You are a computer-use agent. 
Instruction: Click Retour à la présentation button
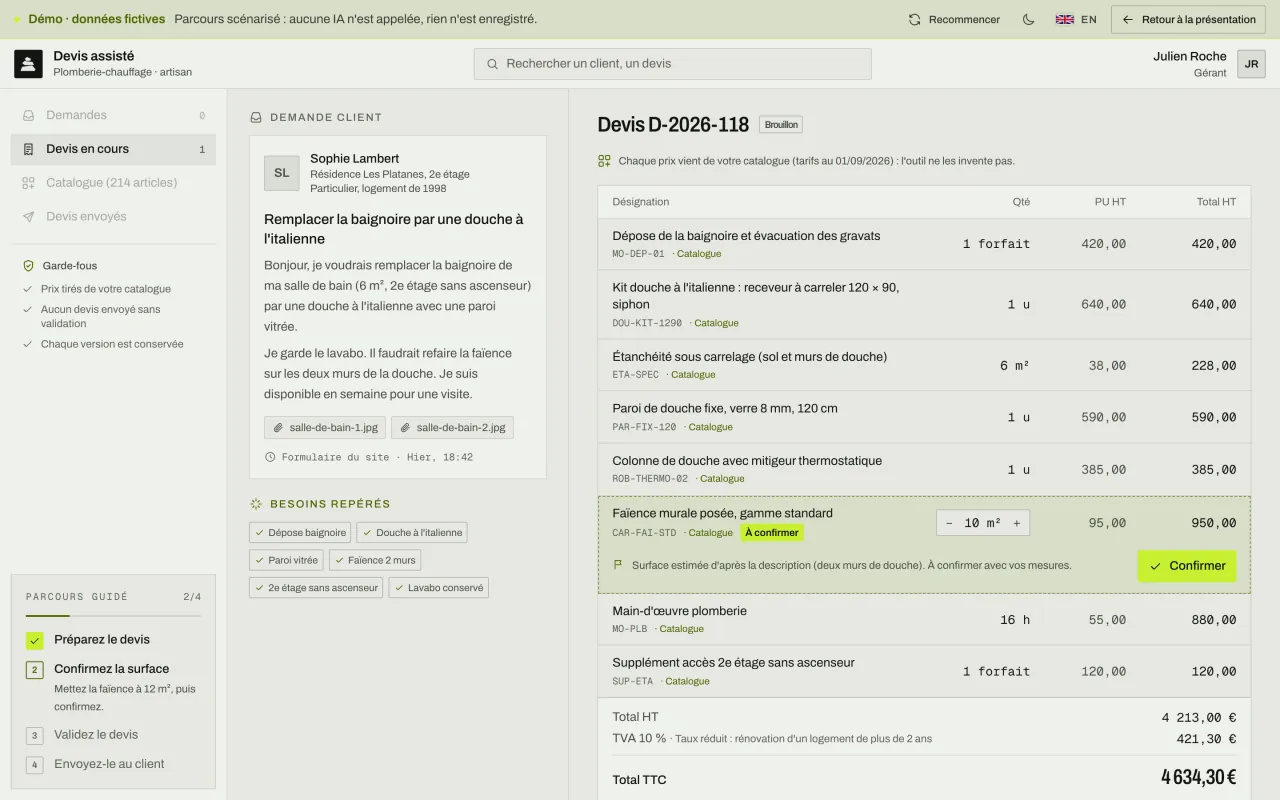tap(1188, 19)
